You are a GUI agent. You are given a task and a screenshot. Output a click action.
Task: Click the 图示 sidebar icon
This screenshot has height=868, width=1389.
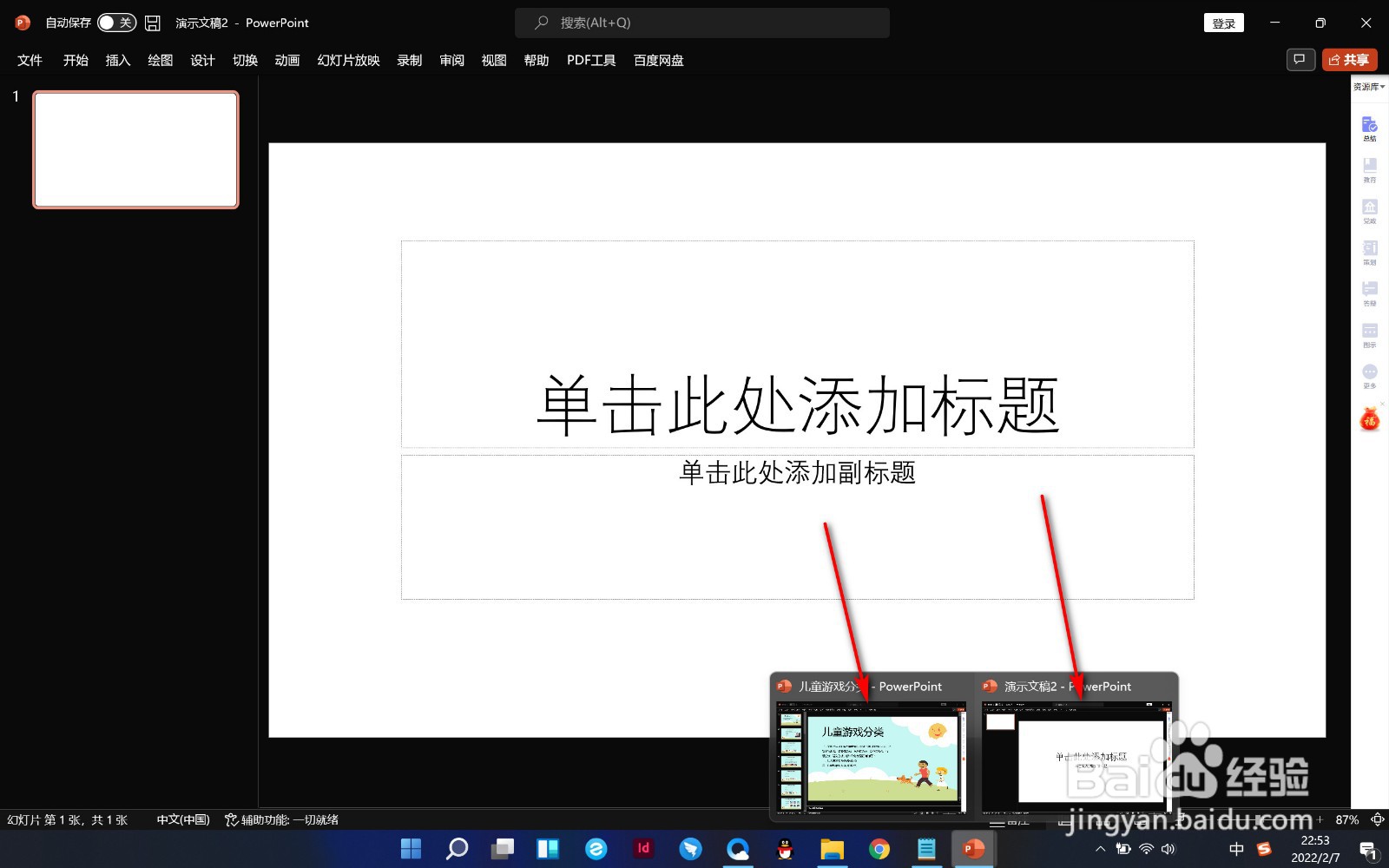[1370, 335]
